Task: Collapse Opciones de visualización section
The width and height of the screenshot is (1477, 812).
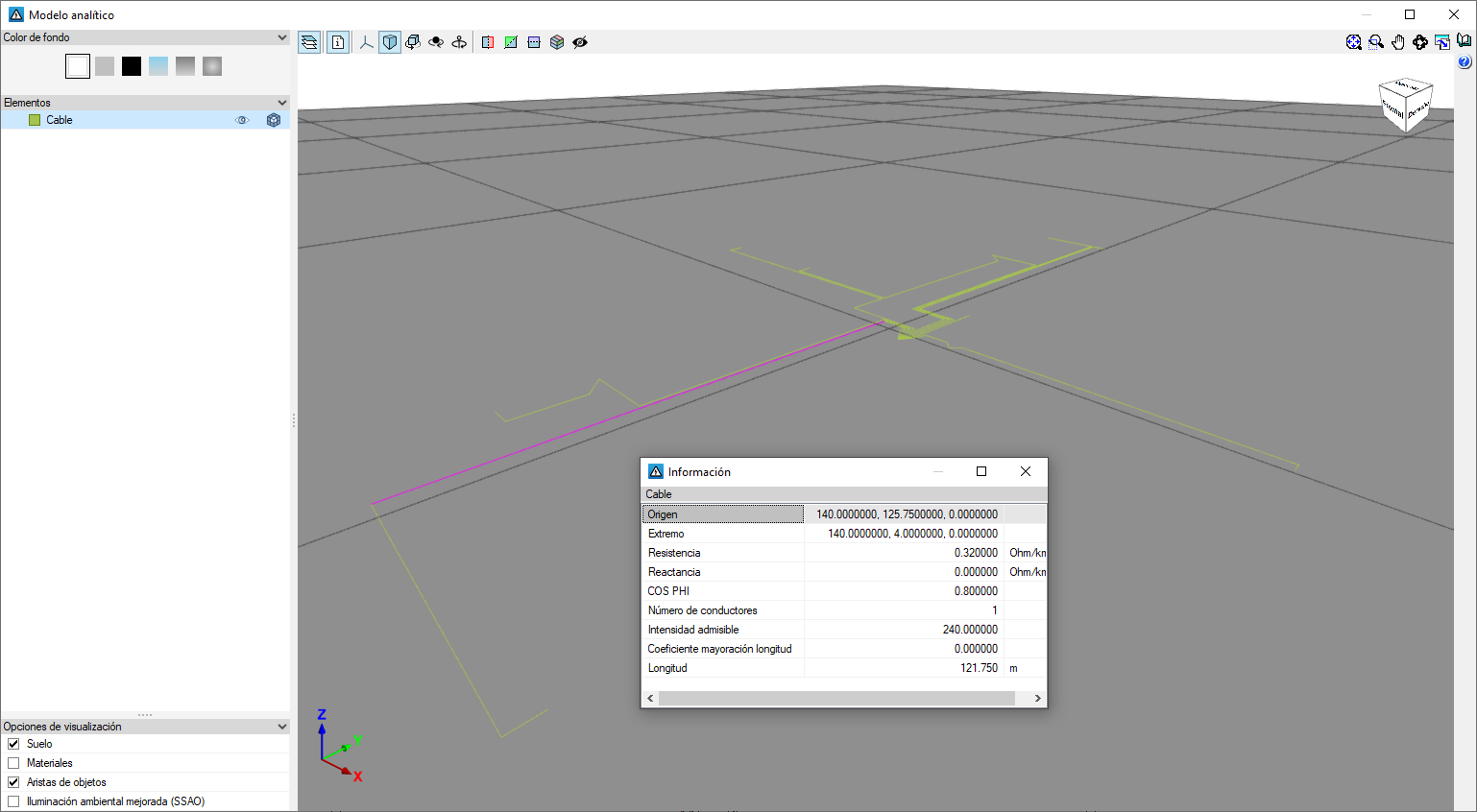Action: click(281, 727)
